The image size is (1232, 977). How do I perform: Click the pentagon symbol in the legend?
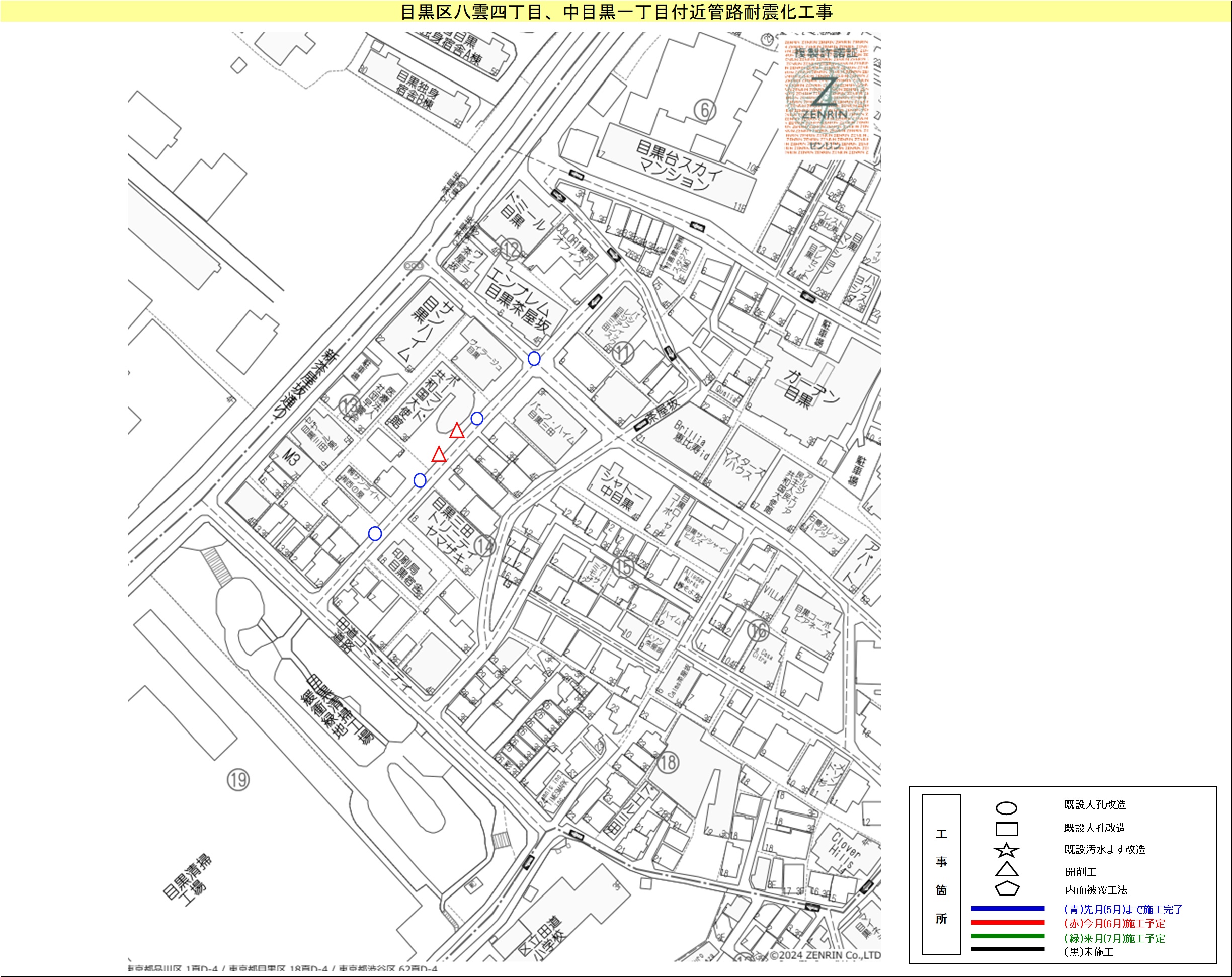pos(1006,888)
